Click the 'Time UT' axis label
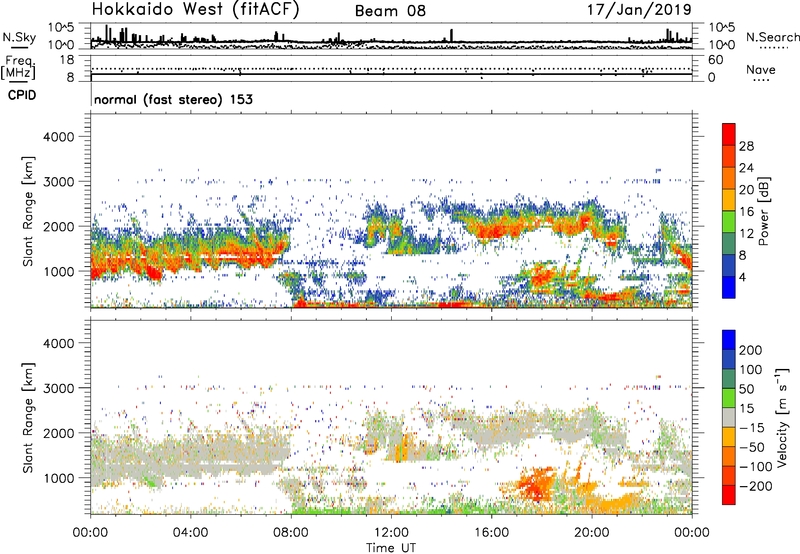Viewport: 800px width, 554px height. coord(391,548)
